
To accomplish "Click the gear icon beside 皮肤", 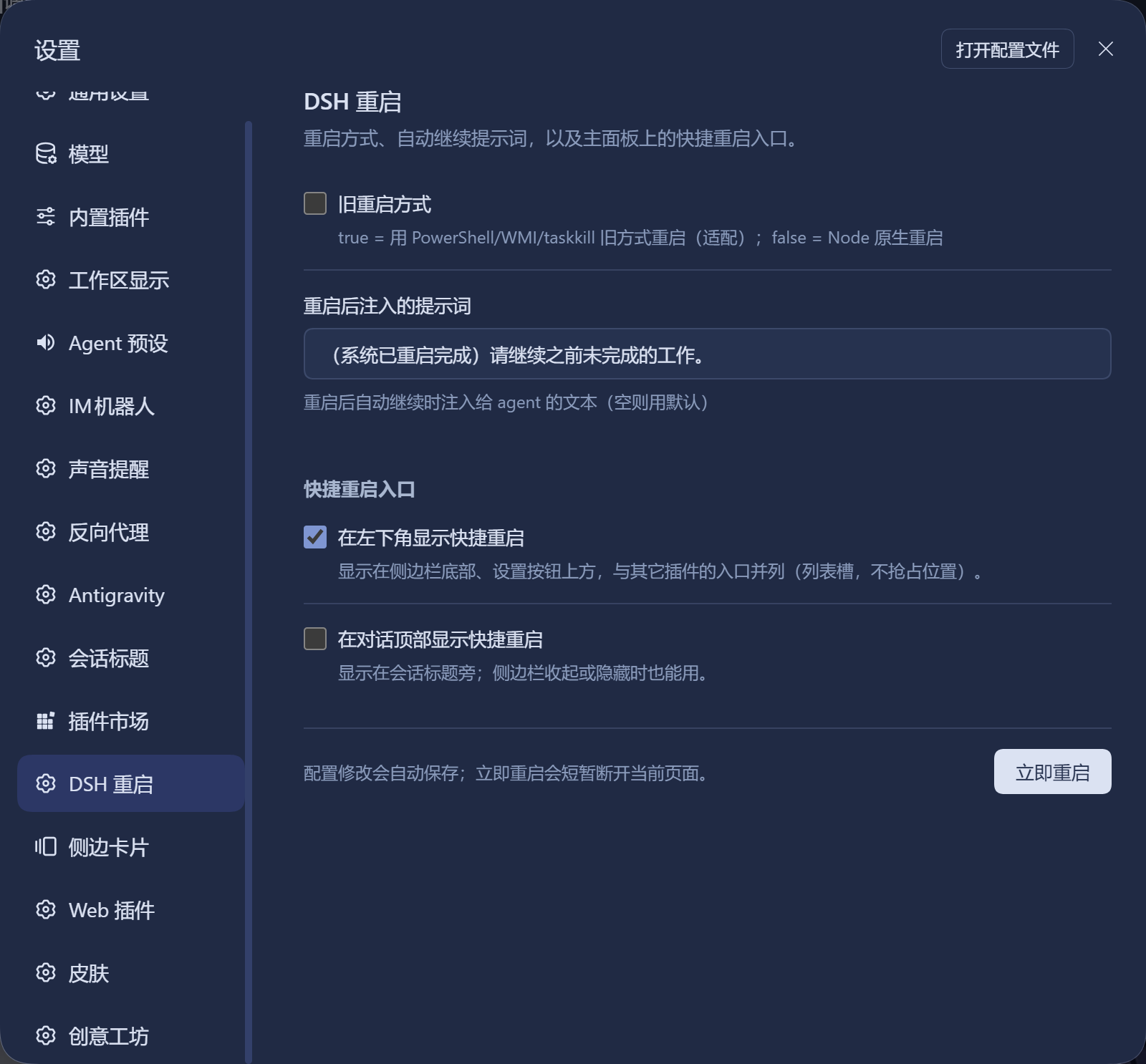I will point(46,972).
